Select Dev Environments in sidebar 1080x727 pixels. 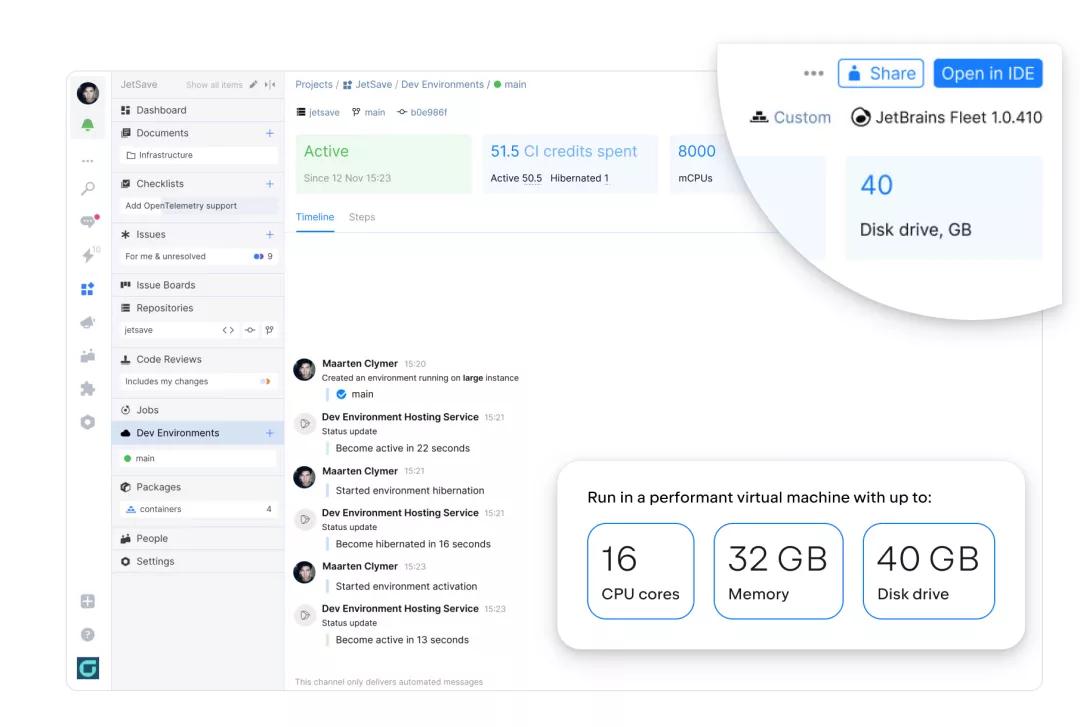pyautogui.click(x=198, y=433)
